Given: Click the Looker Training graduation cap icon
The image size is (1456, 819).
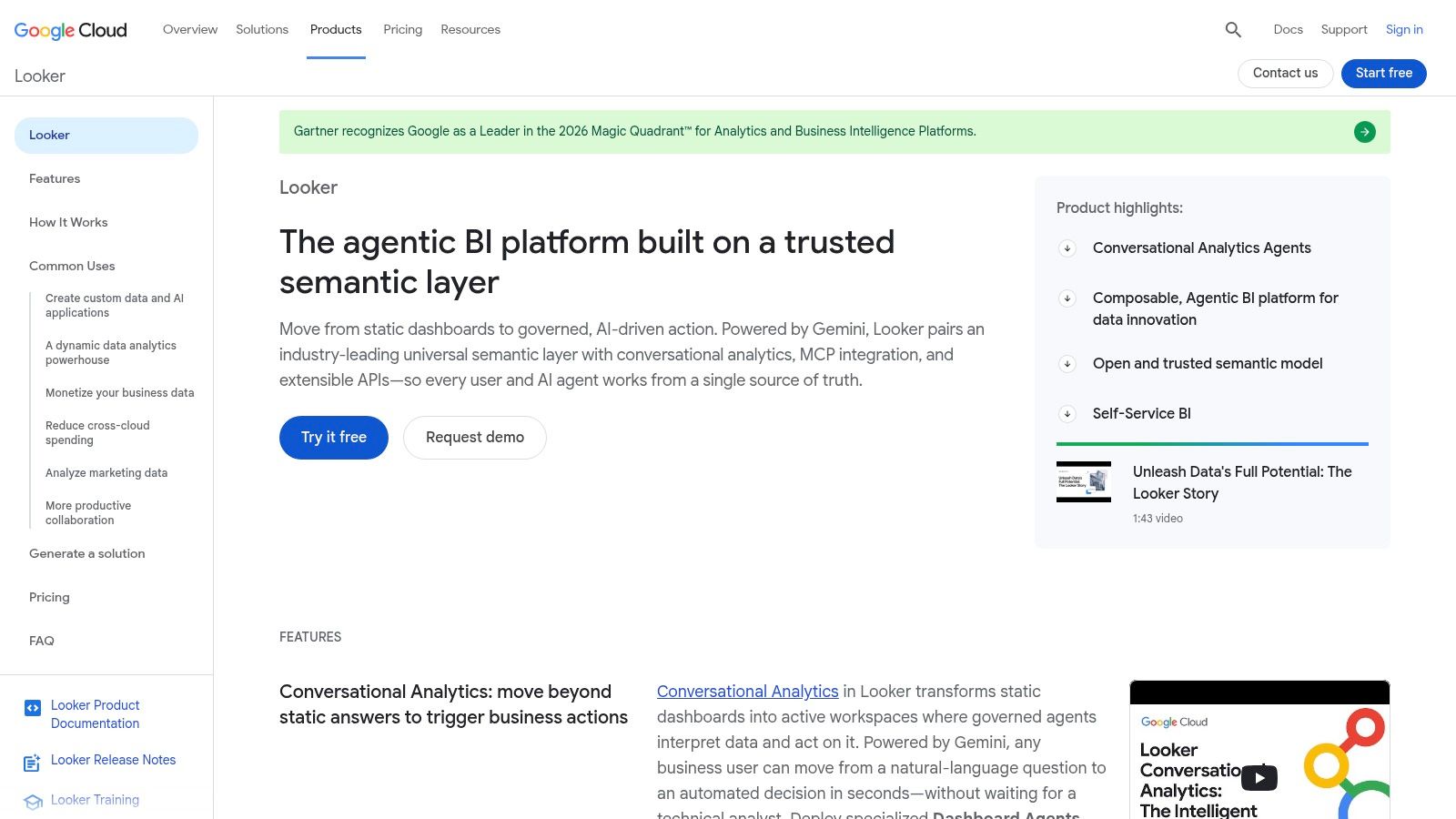Looking at the screenshot, I should (34, 802).
